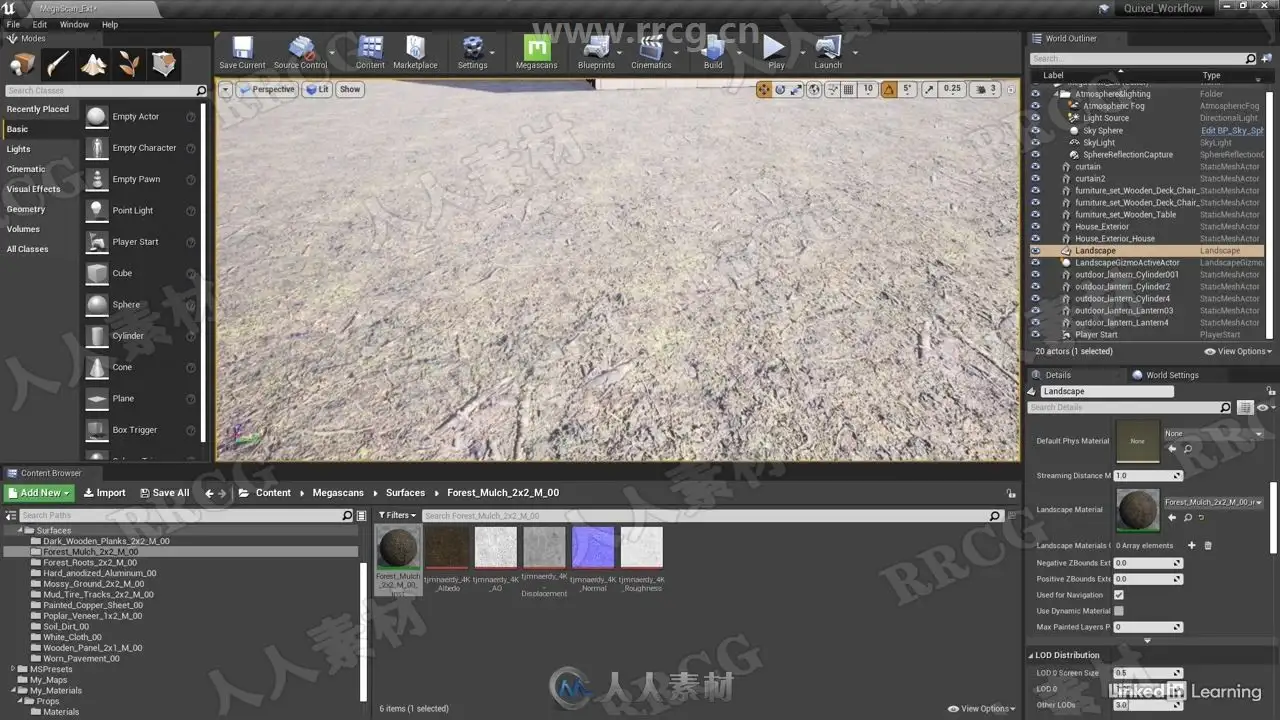Clear the Landscape Materials array with trash icon
Screen dimensions: 1280x720
[x=1208, y=545]
